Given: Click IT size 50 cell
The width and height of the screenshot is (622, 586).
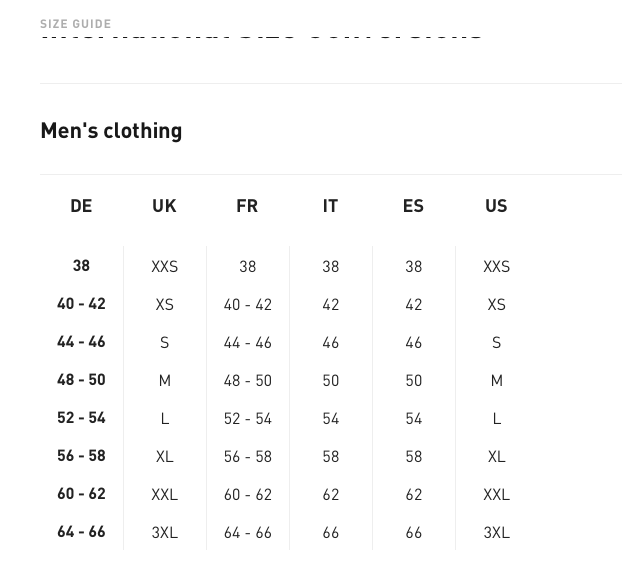Looking at the screenshot, I should pyautogui.click(x=330, y=381).
